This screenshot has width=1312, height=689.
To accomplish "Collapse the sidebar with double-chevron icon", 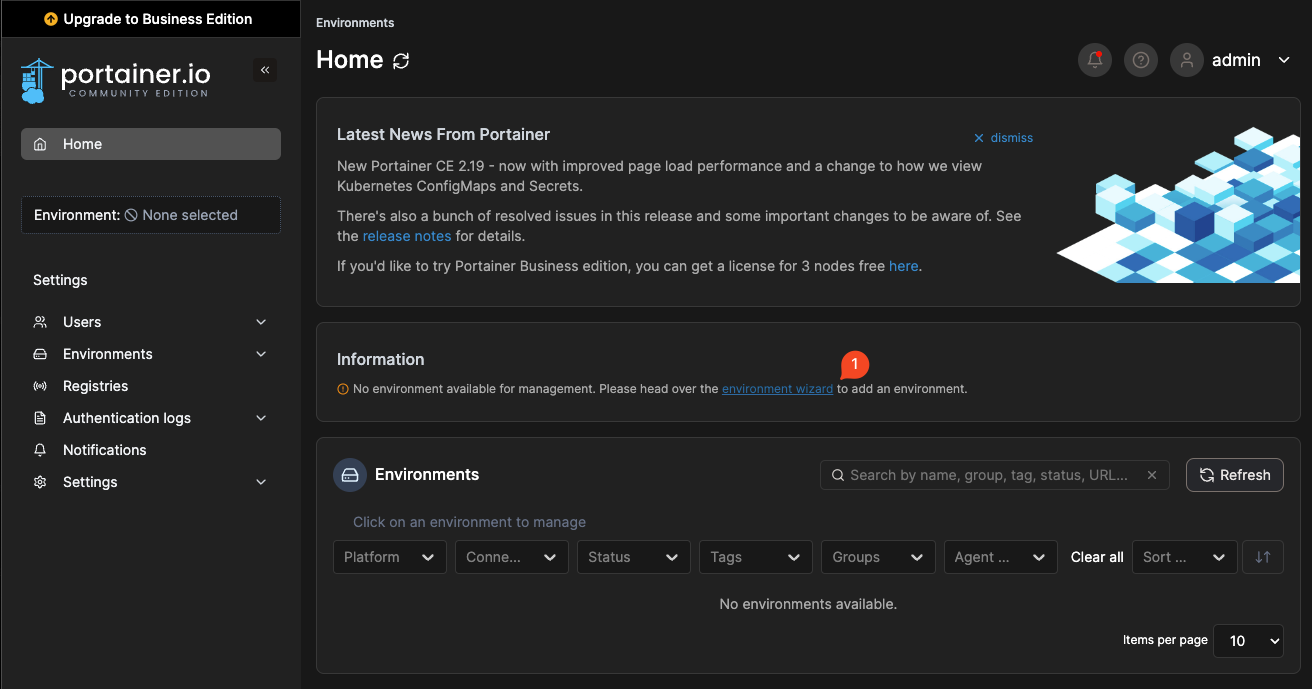I will [x=265, y=70].
